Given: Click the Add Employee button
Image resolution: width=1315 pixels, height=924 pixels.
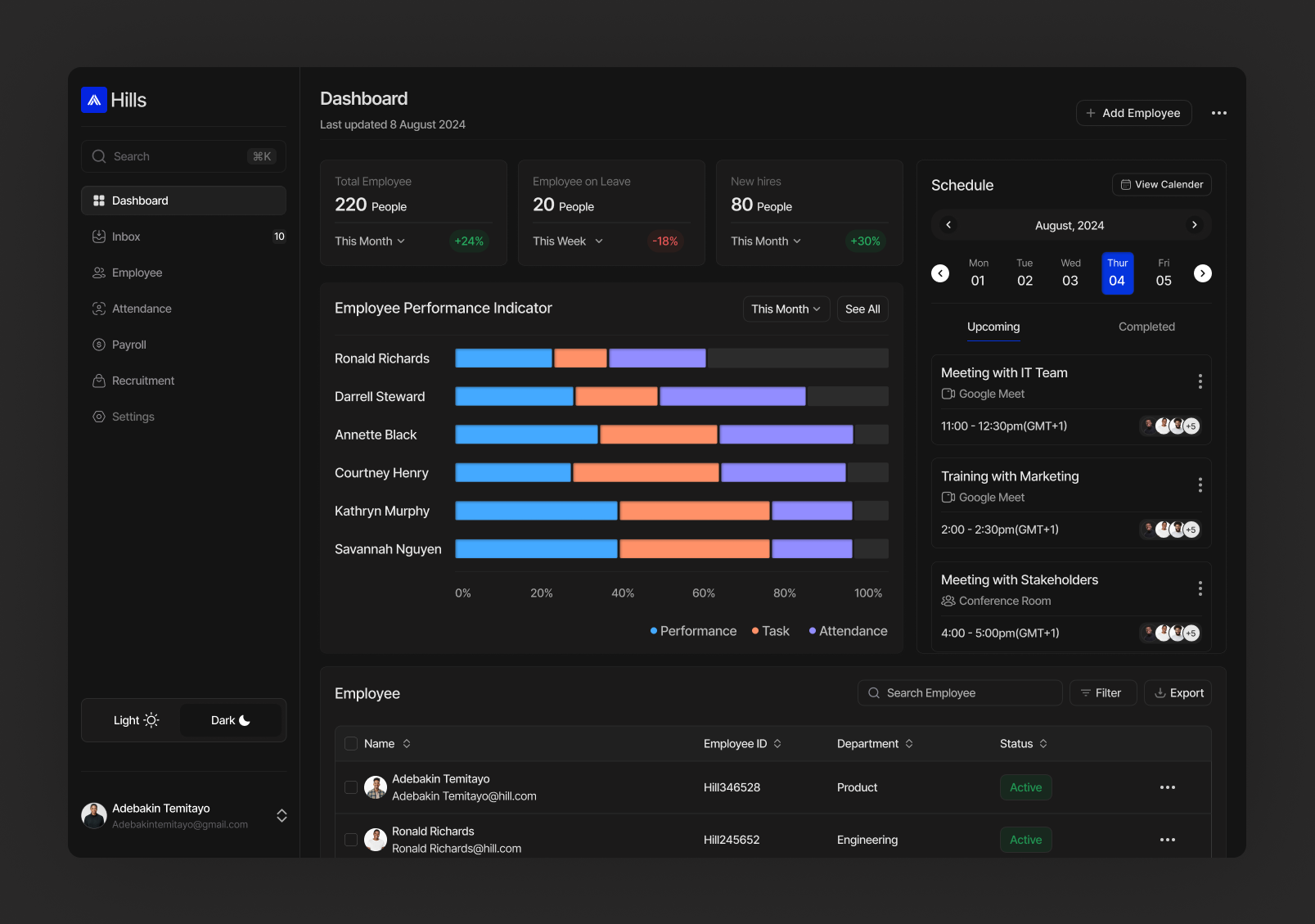Looking at the screenshot, I should pos(1133,113).
